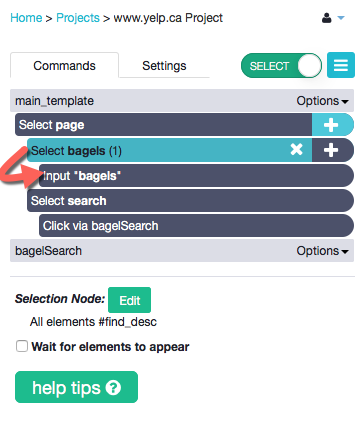Add command with Select page plus icon
The height and width of the screenshot is (438, 361).
coord(331,125)
